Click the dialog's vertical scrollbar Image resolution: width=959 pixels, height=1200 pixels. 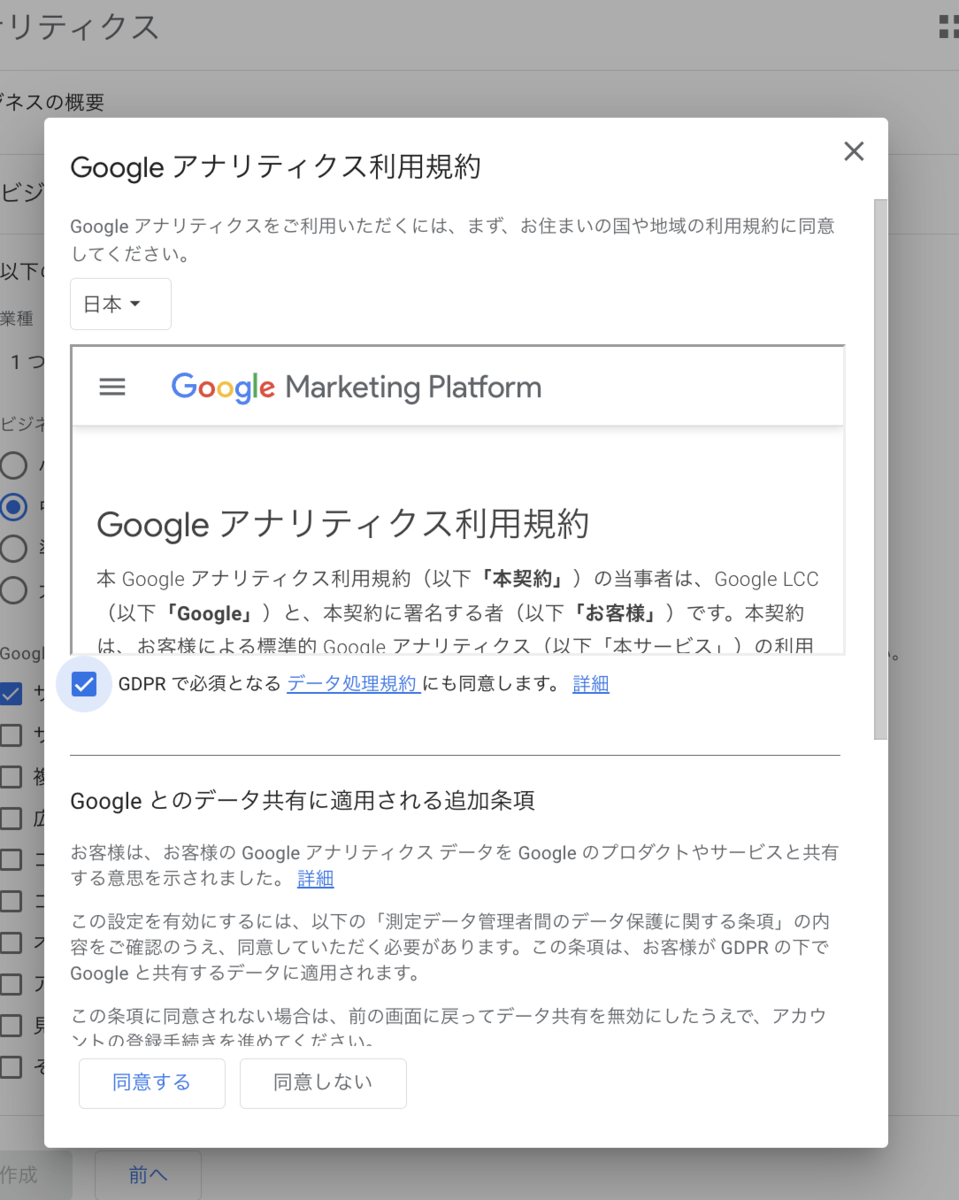pyautogui.click(x=881, y=470)
